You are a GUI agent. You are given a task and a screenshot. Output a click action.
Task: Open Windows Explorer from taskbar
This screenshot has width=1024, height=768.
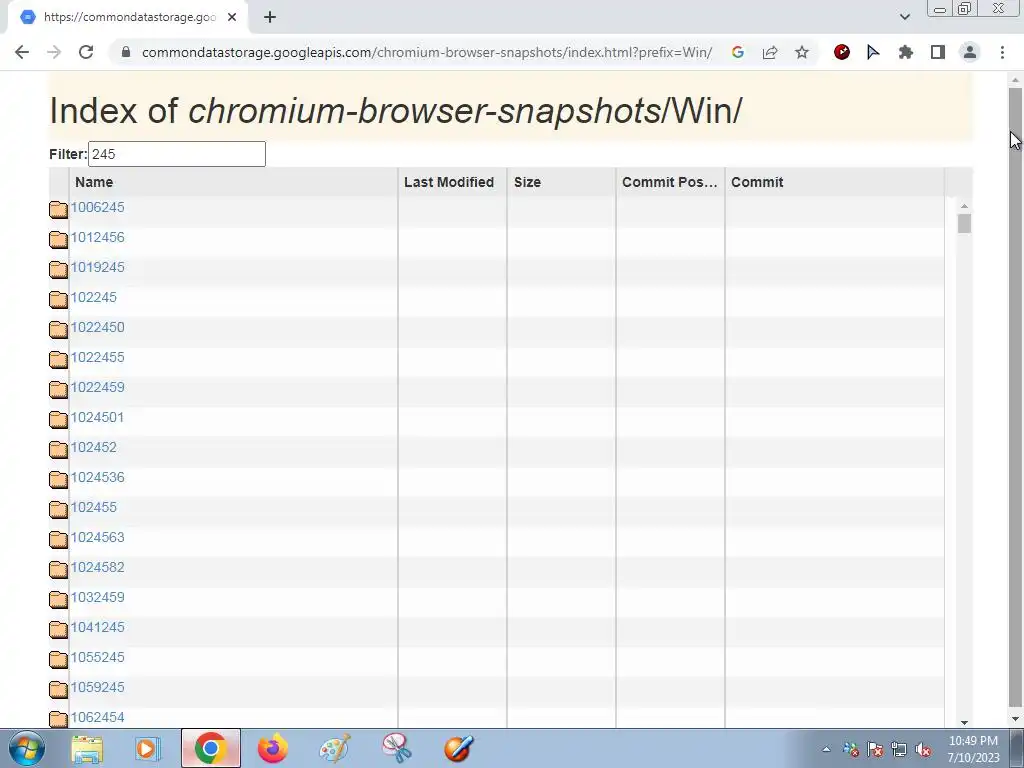click(x=87, y=748)
